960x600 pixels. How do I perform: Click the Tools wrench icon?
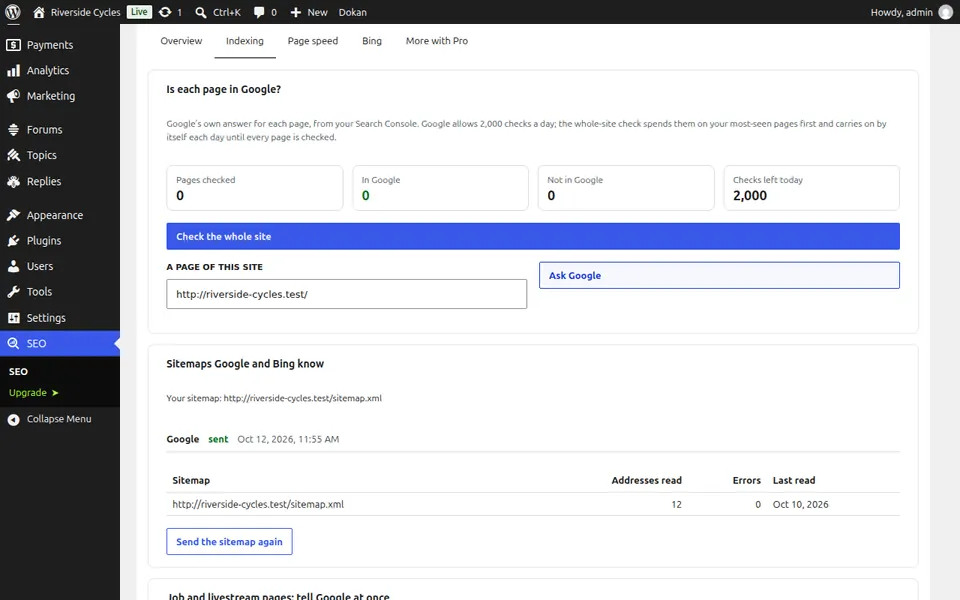point(13,292)
